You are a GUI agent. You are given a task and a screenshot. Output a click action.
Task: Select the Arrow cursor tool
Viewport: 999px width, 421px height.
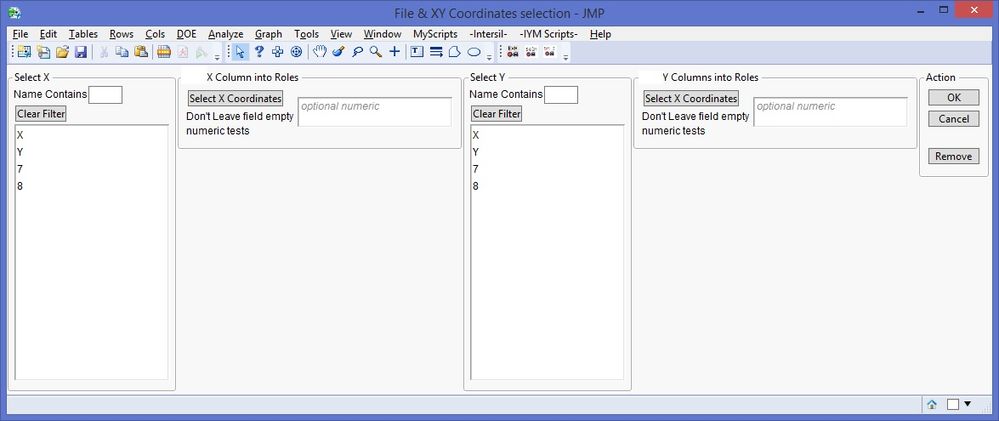pos(240,52)
